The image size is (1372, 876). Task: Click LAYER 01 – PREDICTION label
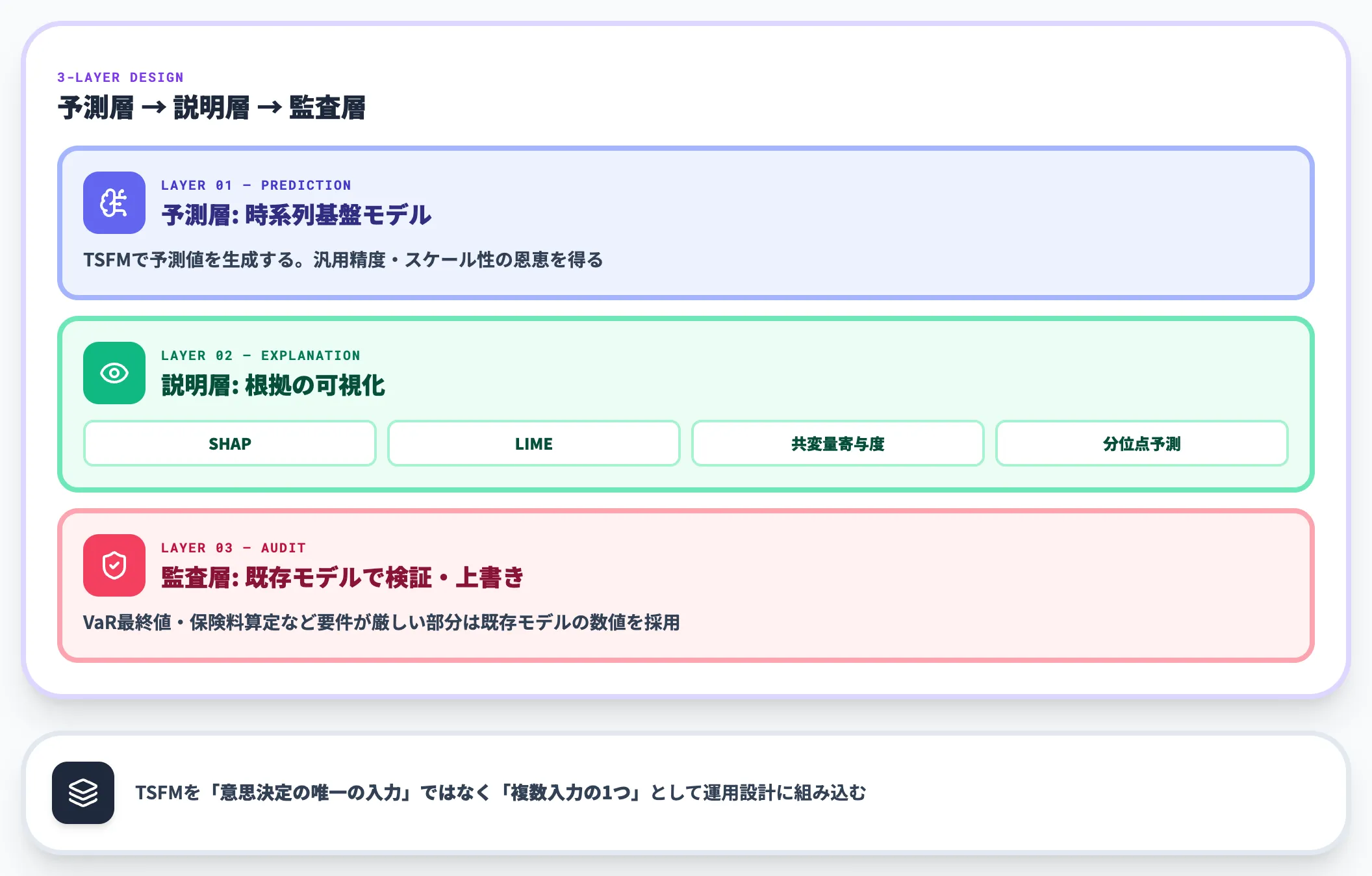coord(256,185)
